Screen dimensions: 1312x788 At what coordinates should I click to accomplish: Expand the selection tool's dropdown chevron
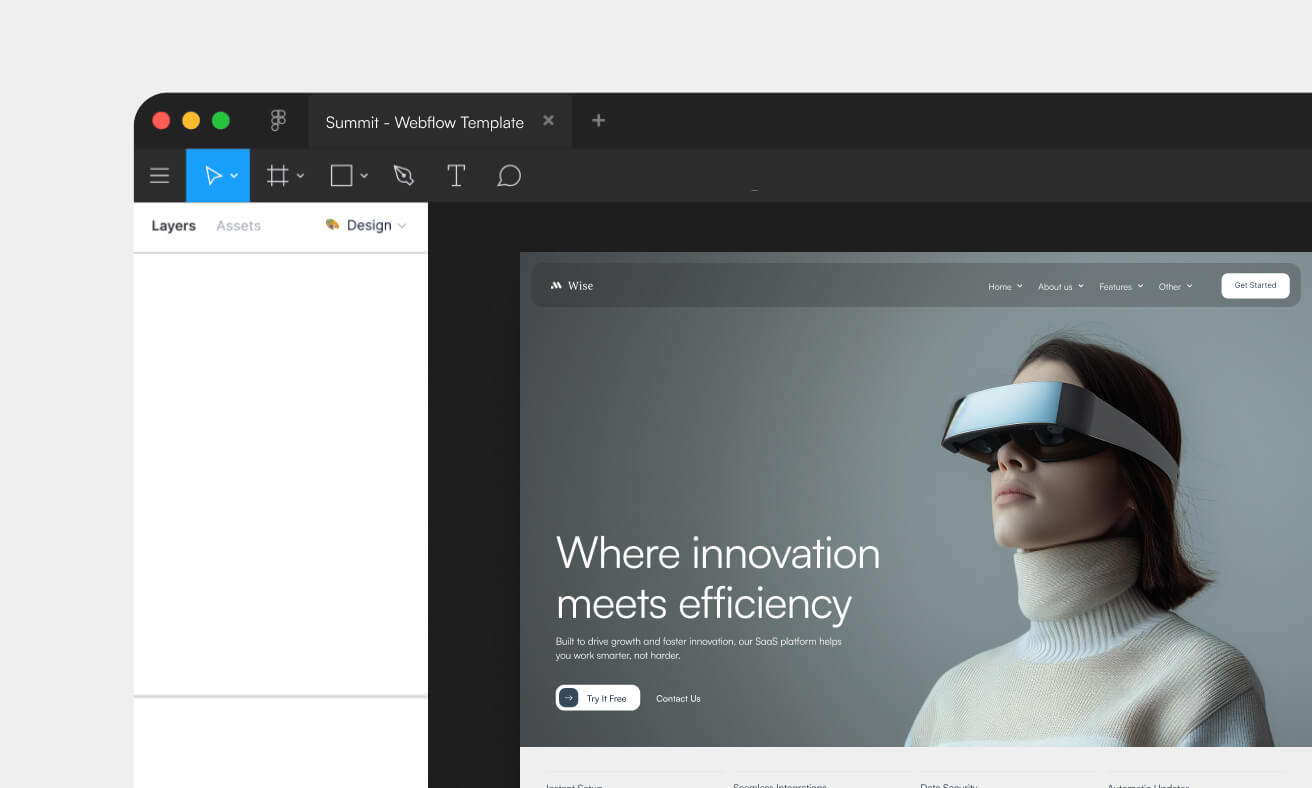234,175
